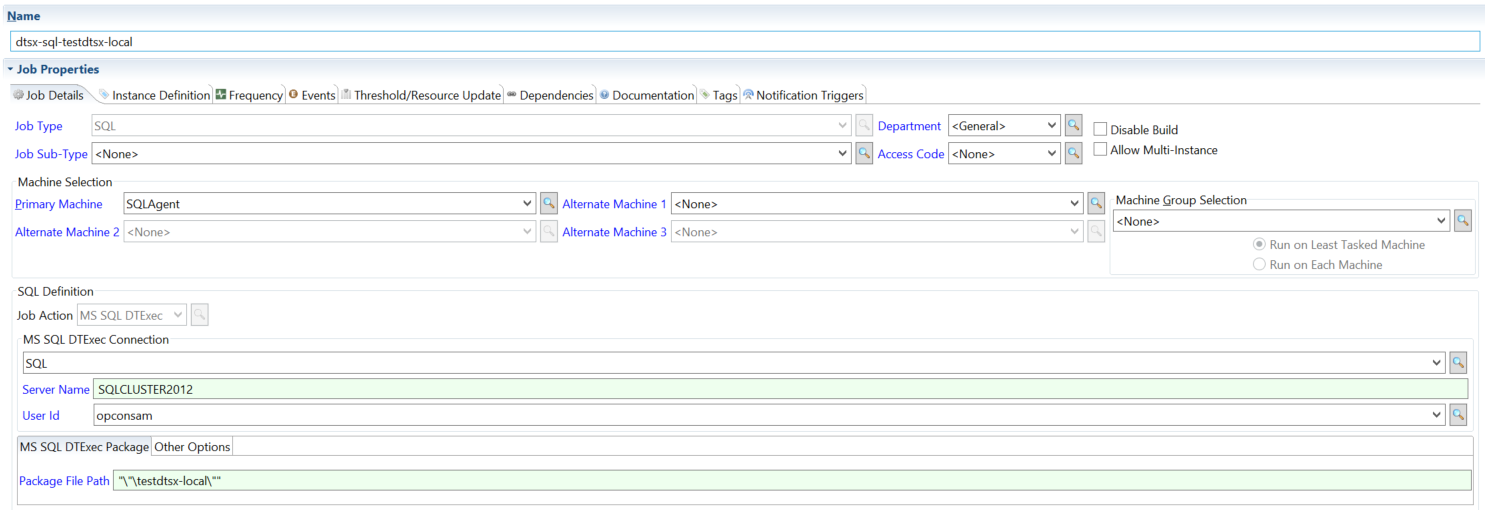Screen dimensions: 1485x510
Task: Switch to the Tags tab
Action: (718, 95)
